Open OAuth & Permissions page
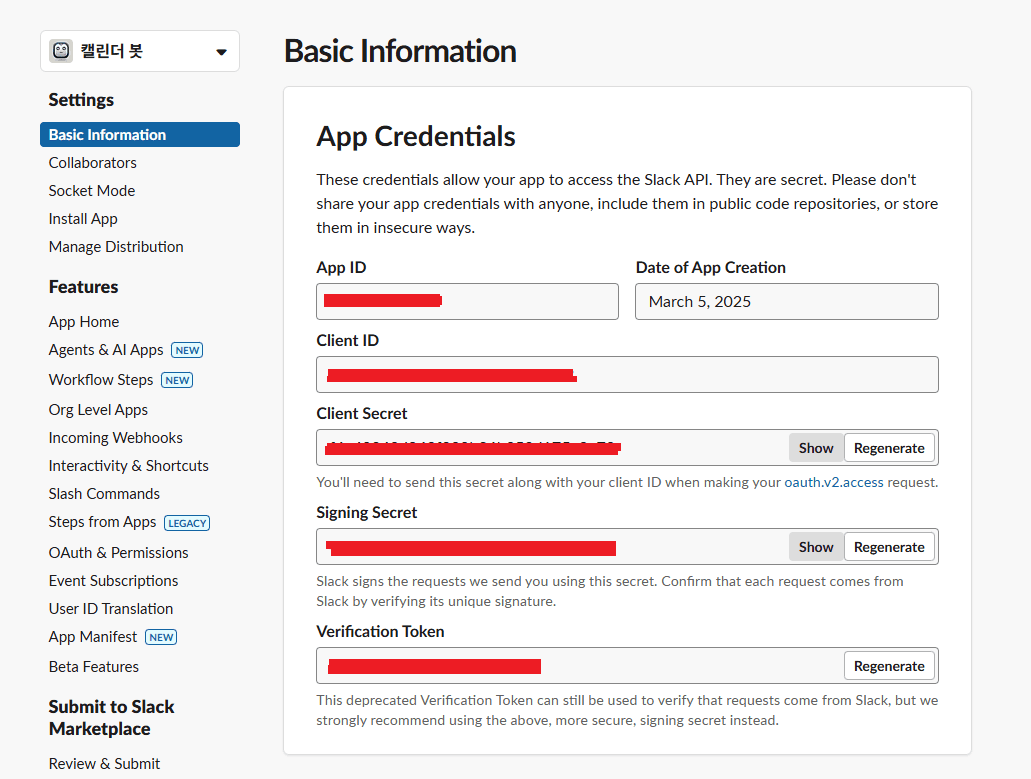This screenshot has height=779, width=1031. click(x=118, y=553)
